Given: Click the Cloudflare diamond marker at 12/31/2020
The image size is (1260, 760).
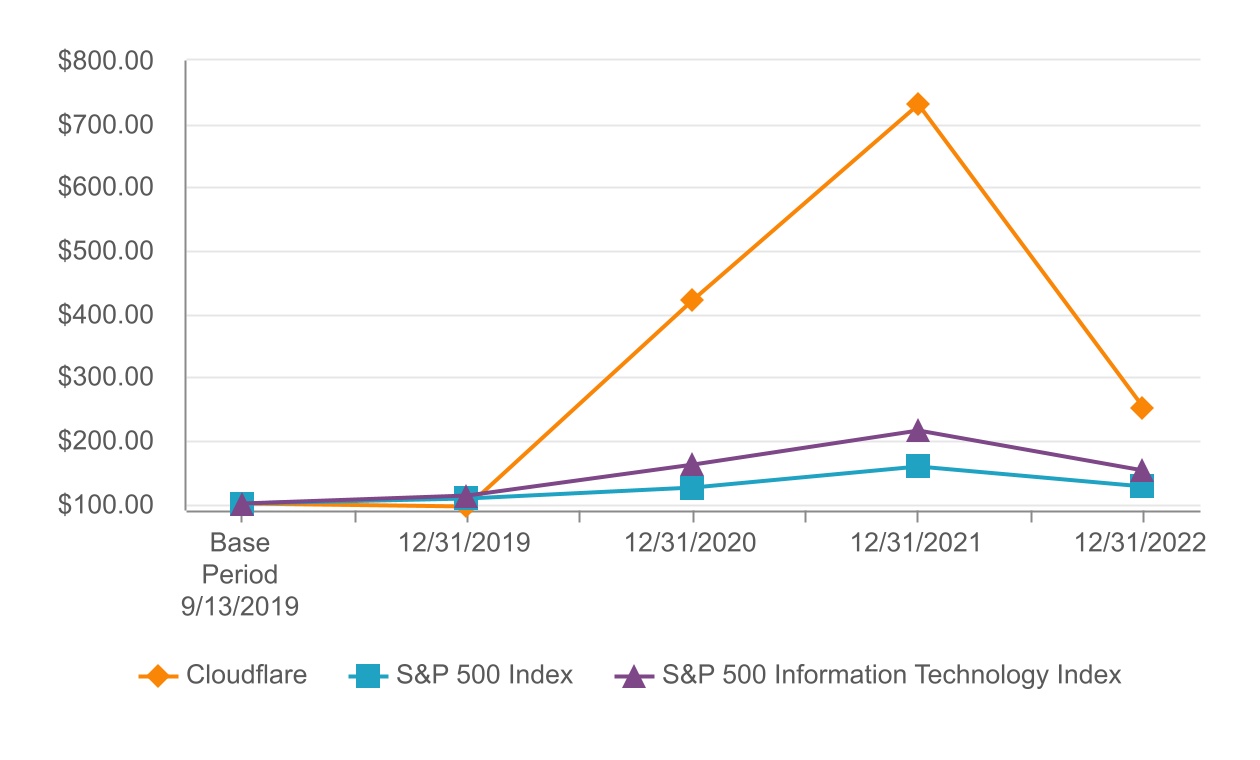Looking at the screenshot, I should pos(692,300).
